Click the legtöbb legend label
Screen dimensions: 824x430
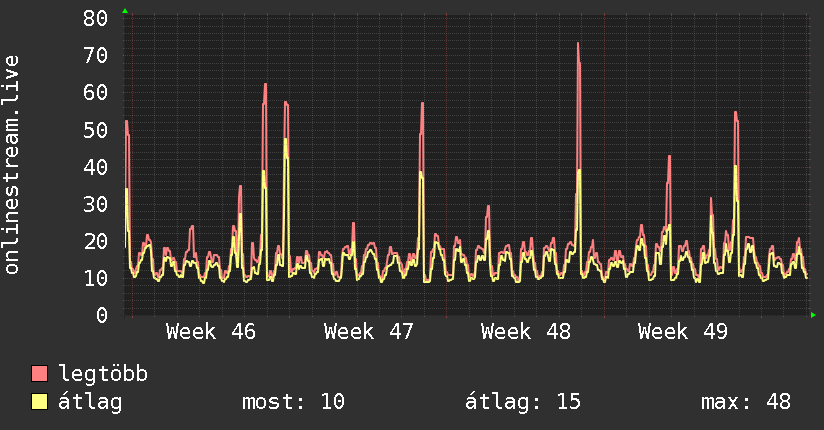click(x=103, y=374)
